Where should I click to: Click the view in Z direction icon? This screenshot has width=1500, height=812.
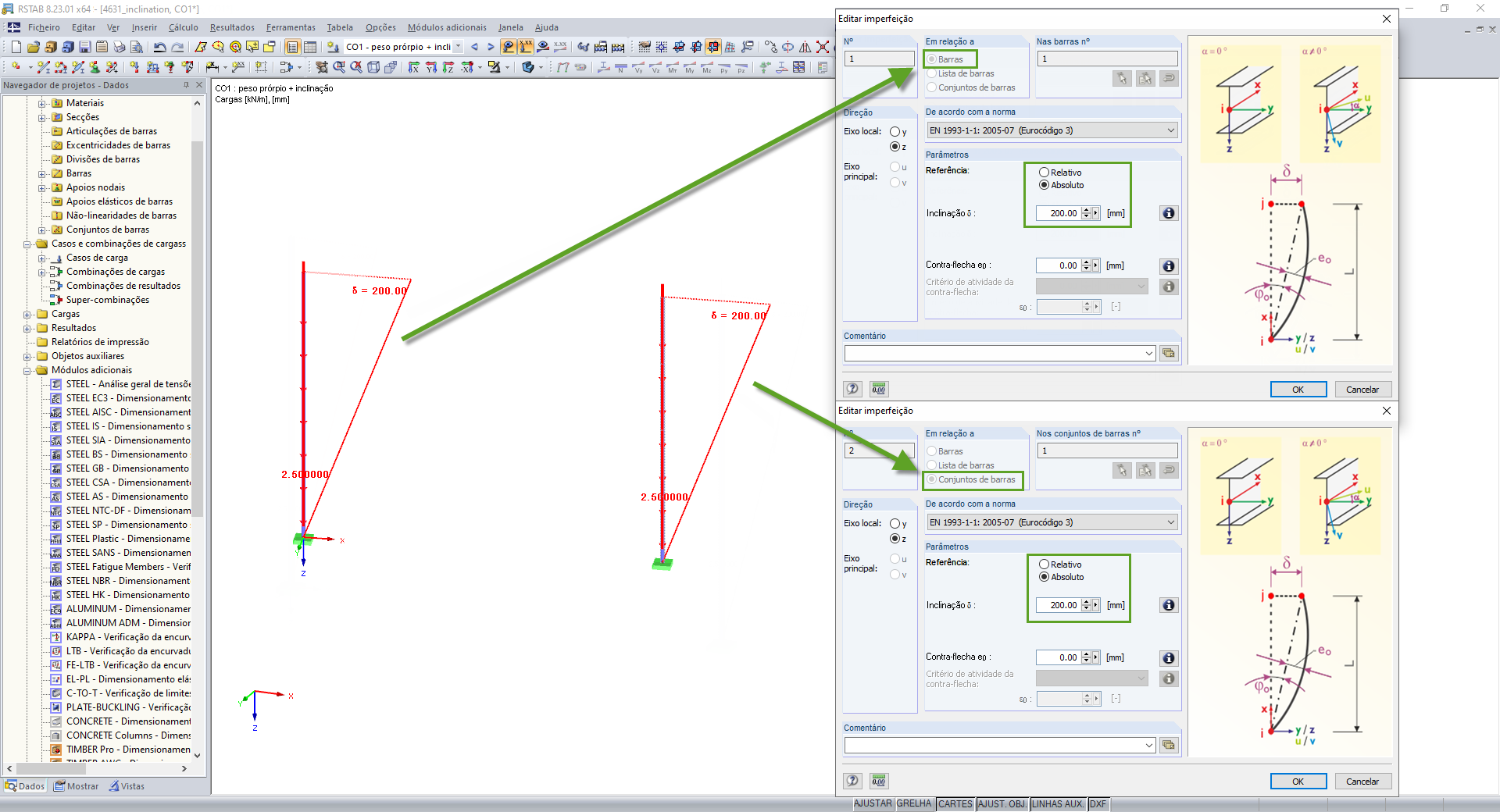point(448,67)
